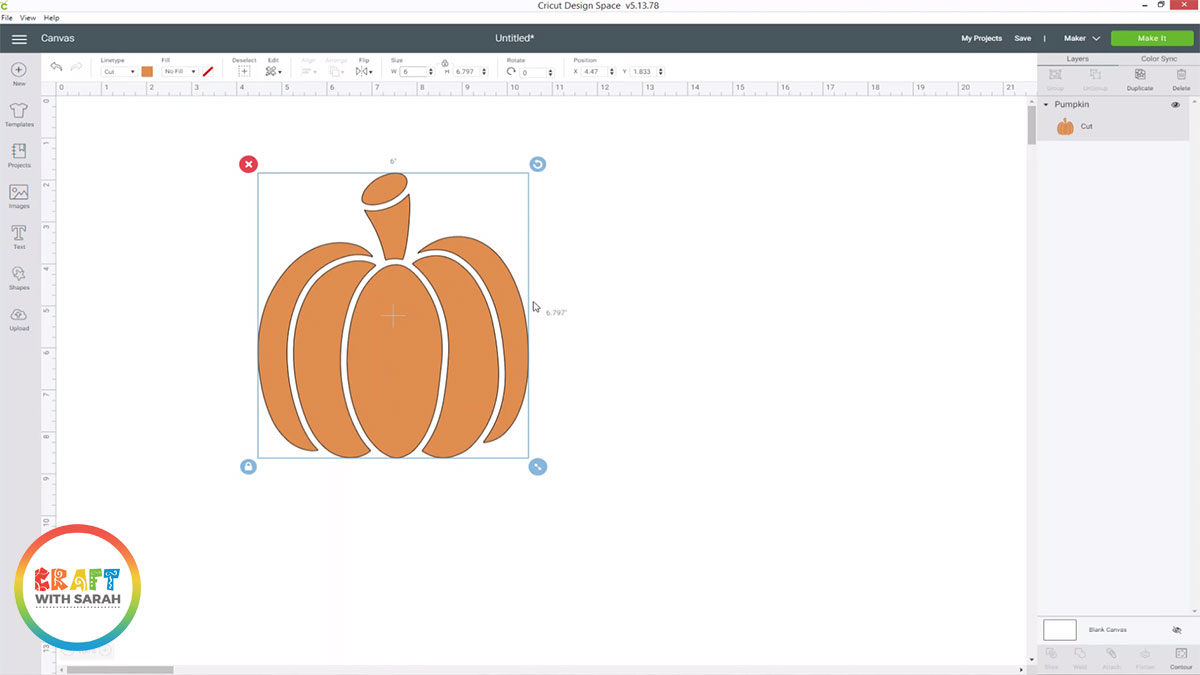Open the Fill dropdown showing No Fill
Image resolution: width=1200 pixels, height=675 pixels.
[180, 72]
